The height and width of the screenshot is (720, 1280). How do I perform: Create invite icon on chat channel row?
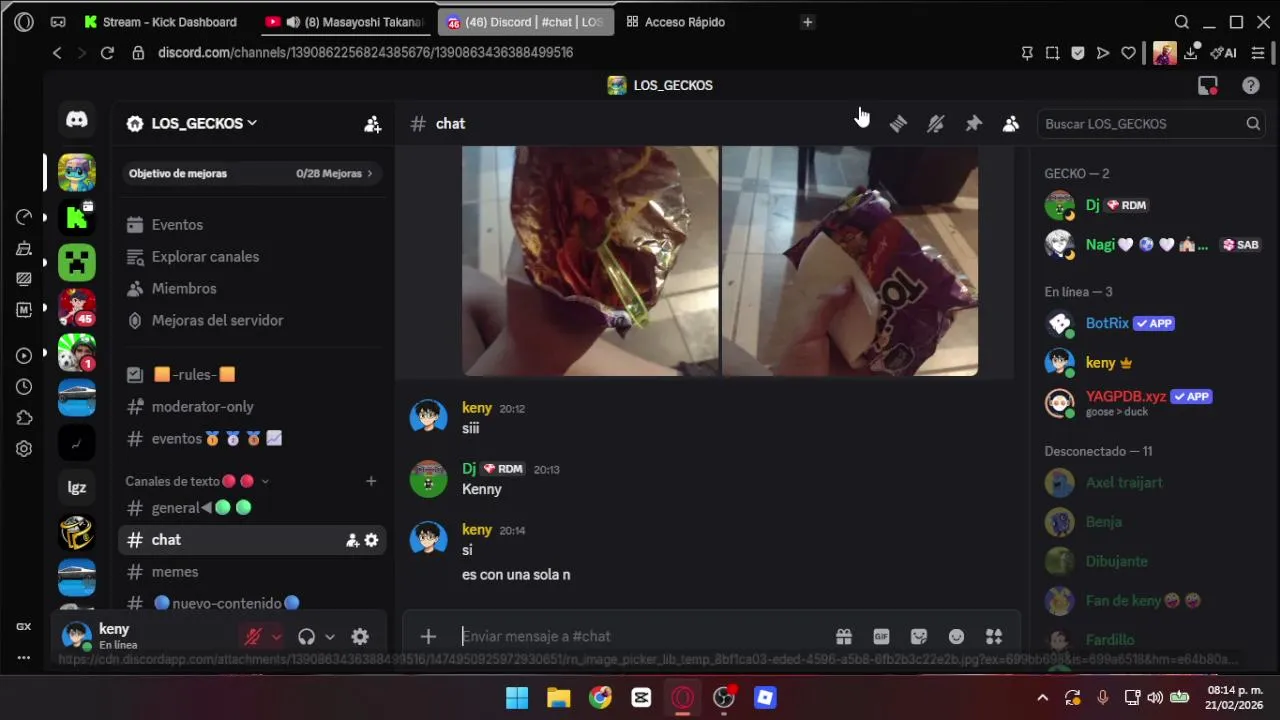(352, 540)
